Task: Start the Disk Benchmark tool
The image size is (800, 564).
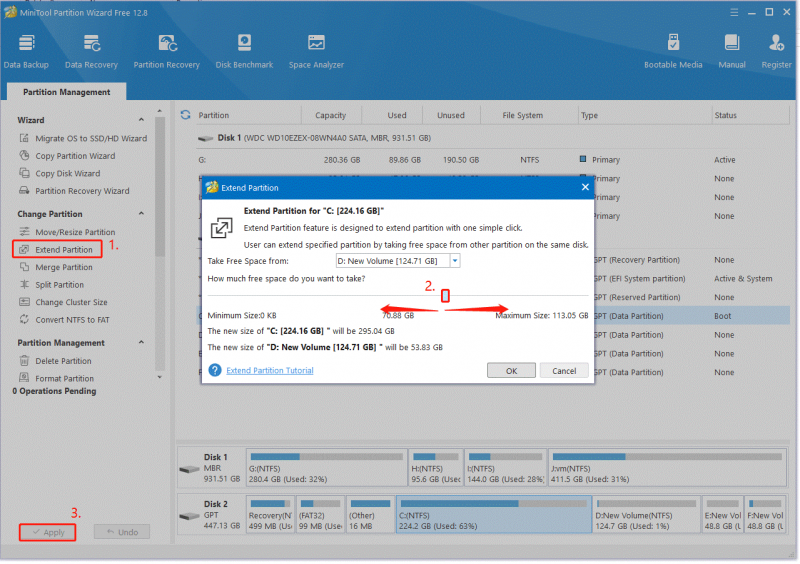Action: click(244, 51)
